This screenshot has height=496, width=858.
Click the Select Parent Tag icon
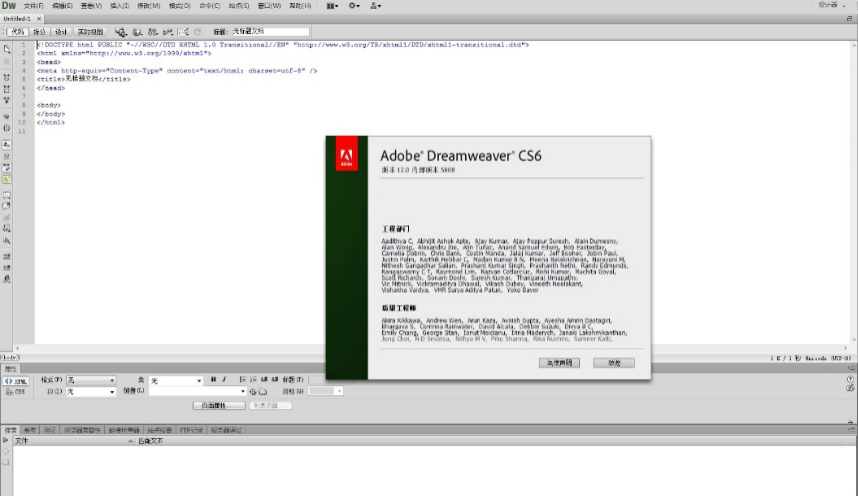(7, 117)
